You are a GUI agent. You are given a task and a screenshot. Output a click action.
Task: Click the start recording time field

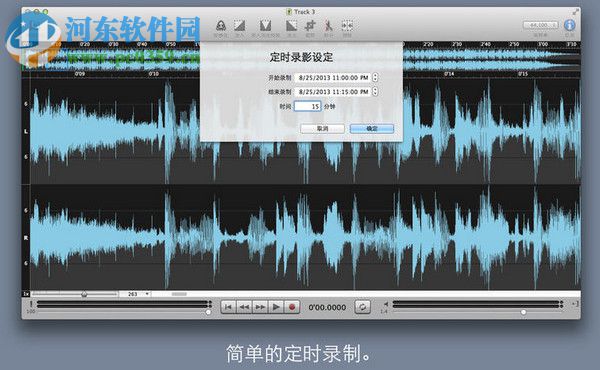(333, 78)
